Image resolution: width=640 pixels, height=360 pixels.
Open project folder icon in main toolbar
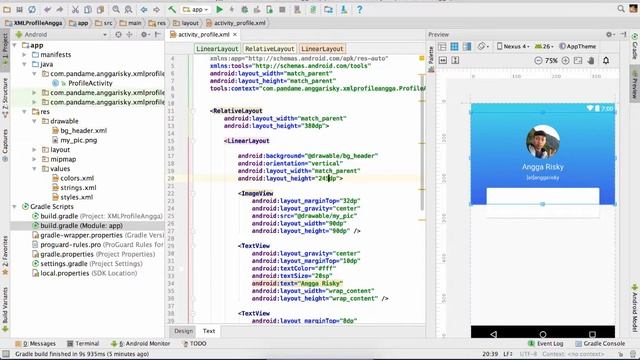coord(7,9)
